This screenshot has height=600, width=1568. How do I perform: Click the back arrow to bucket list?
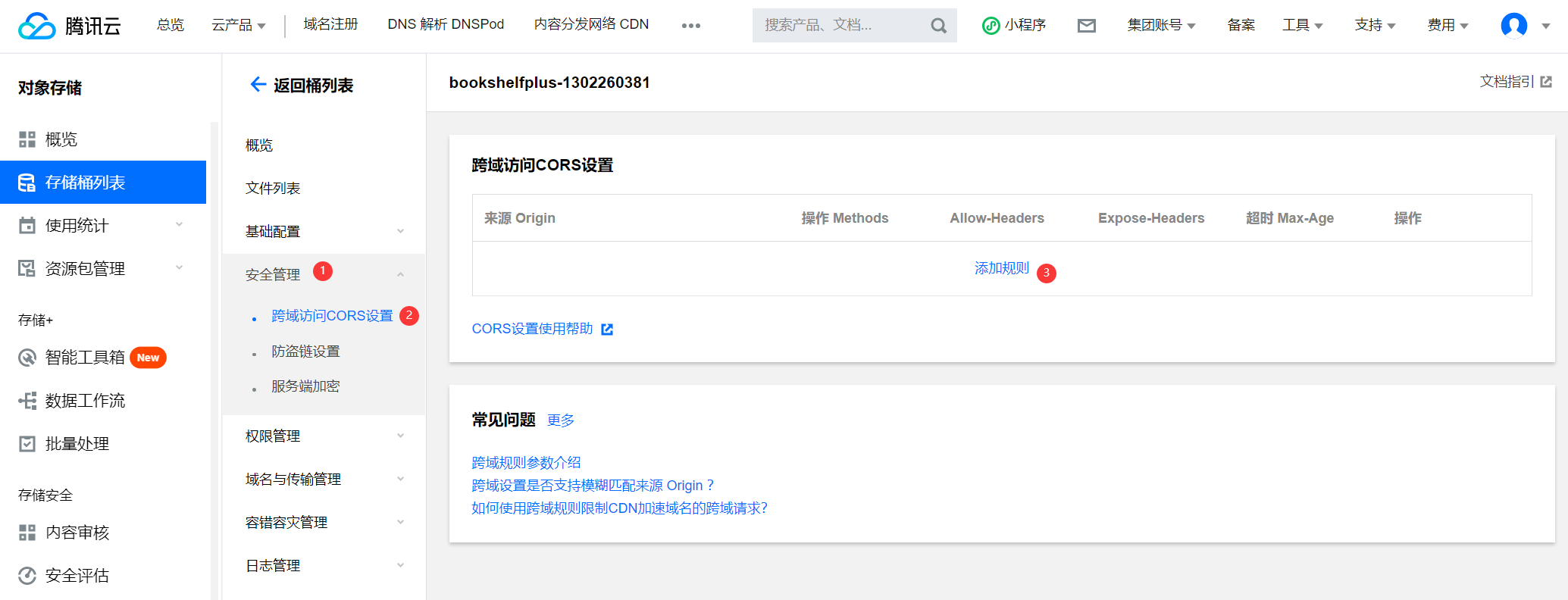[258, 85]
